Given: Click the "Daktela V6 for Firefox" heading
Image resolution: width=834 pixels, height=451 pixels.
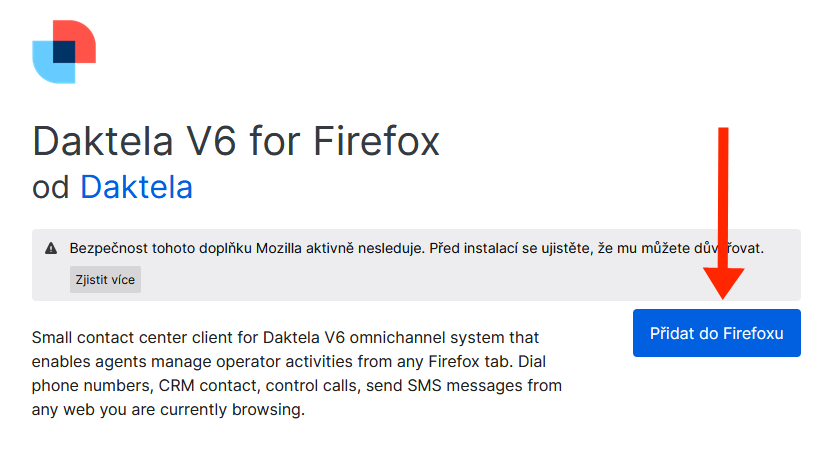Looking at the screenshot, I should pos(236,142).
